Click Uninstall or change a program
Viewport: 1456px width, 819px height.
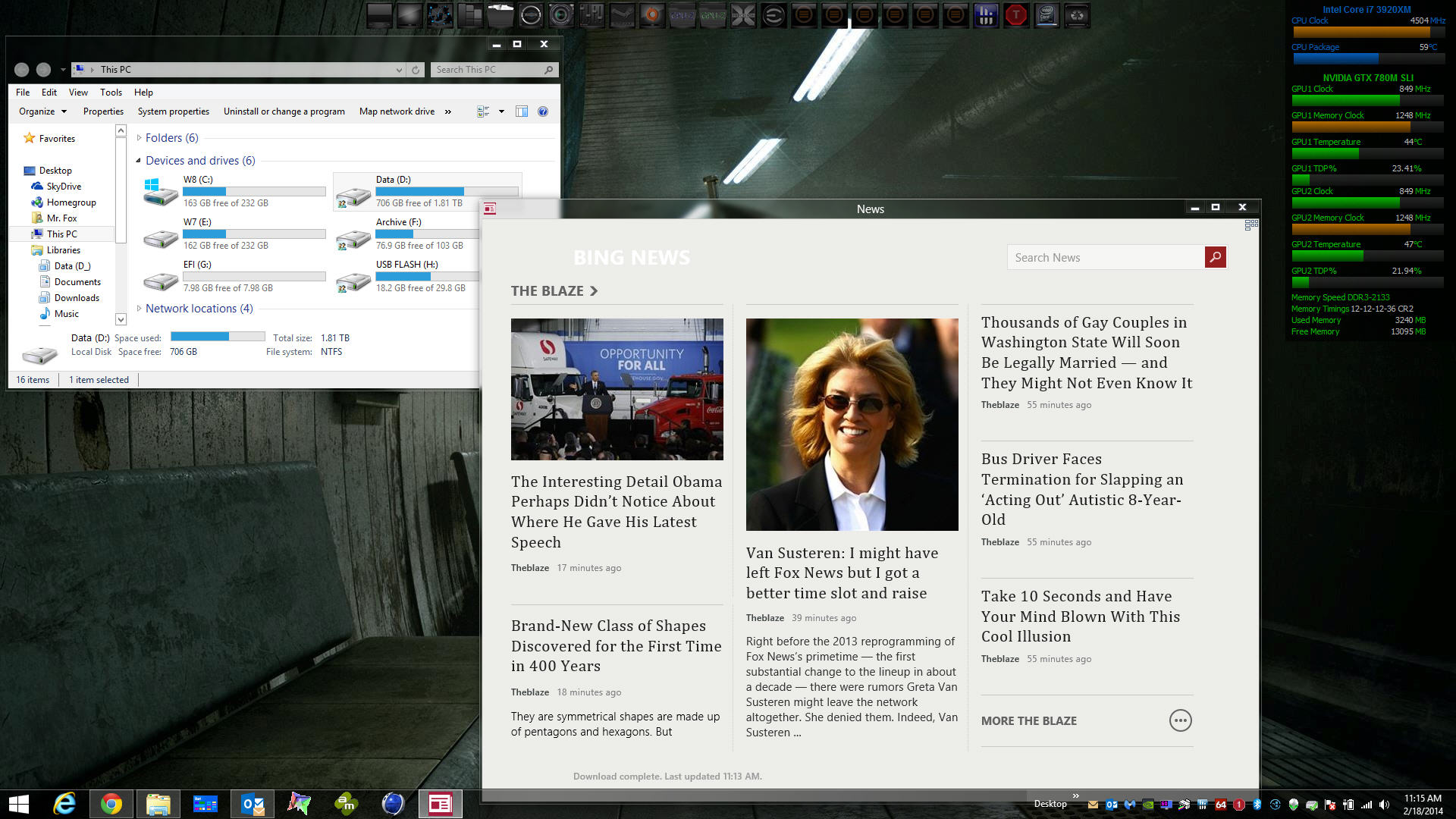coord(284,111)
